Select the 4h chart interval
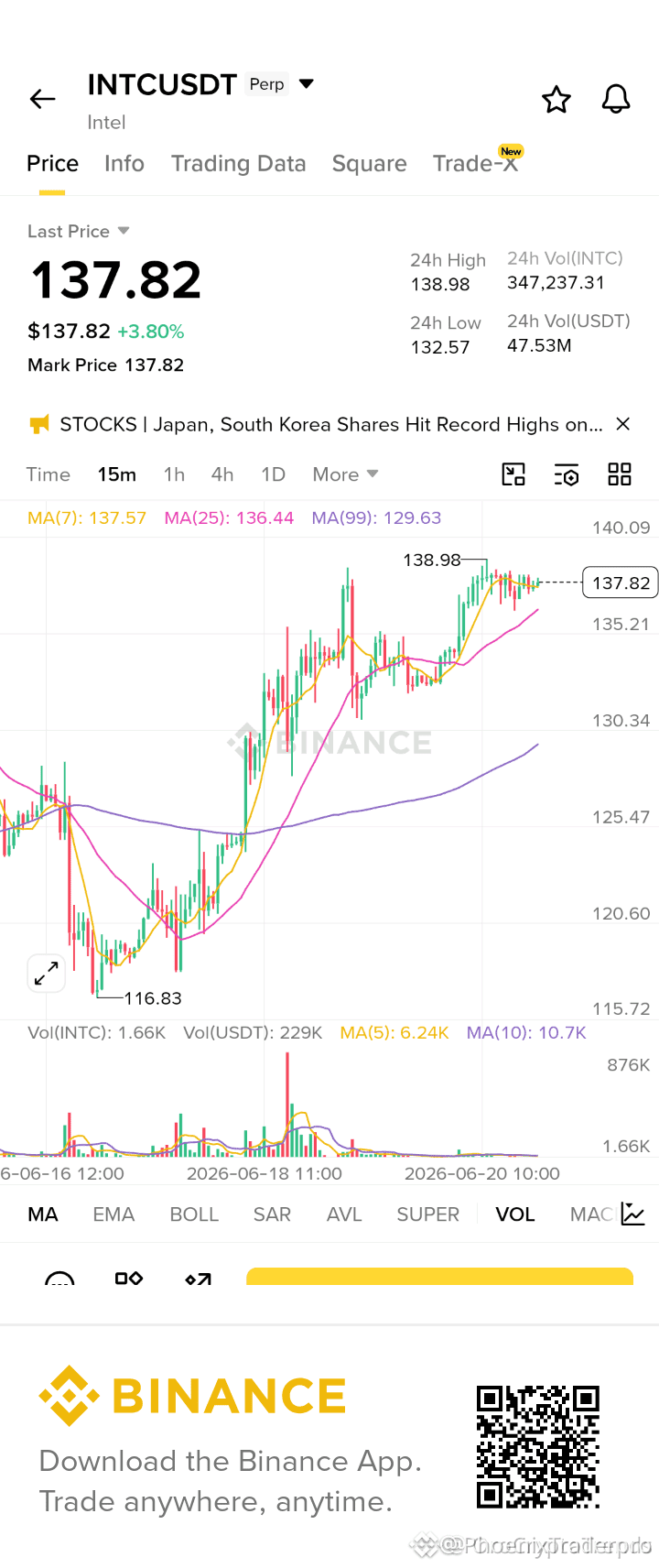 [222, 474]
